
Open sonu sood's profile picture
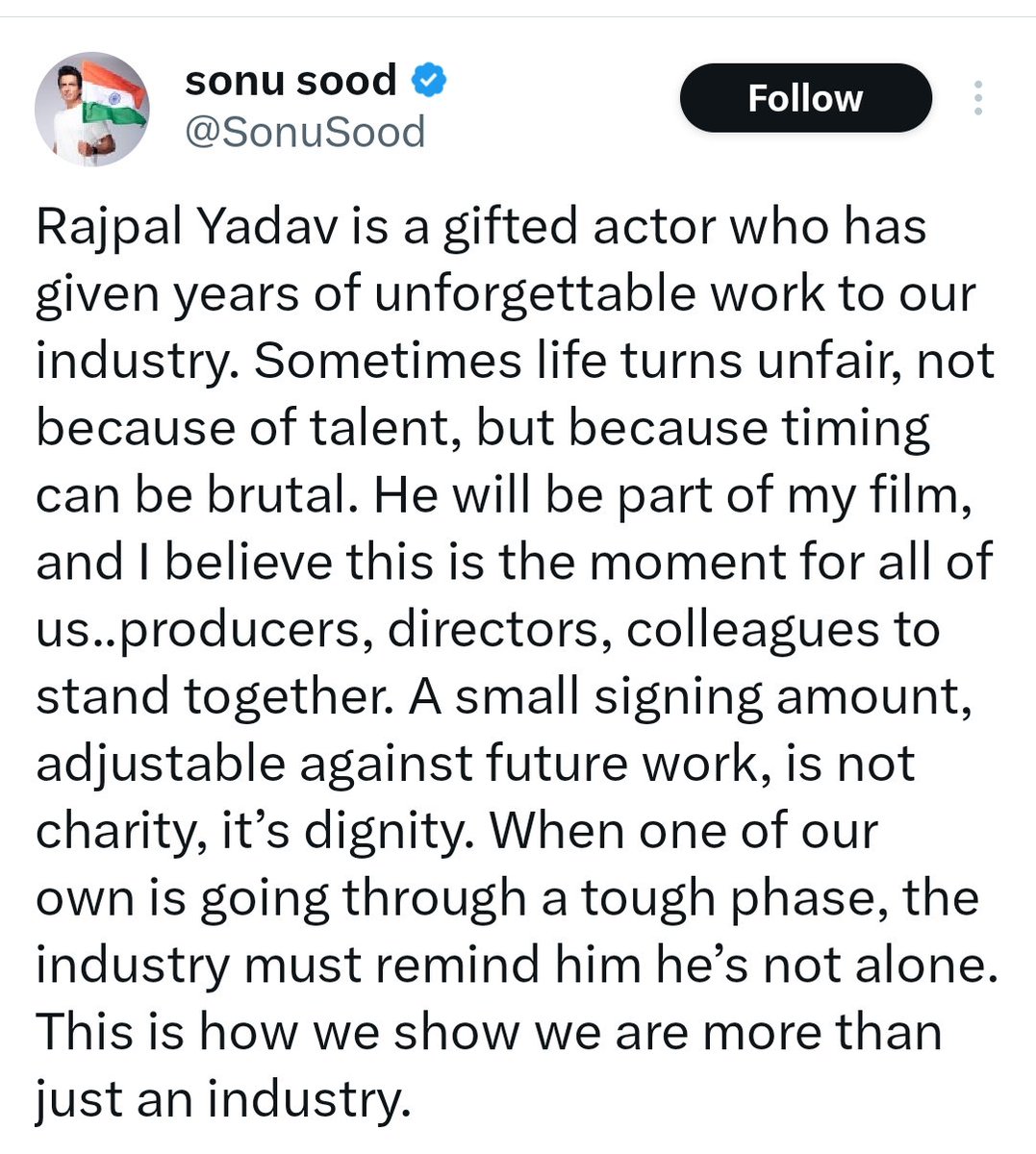(91, 110)
